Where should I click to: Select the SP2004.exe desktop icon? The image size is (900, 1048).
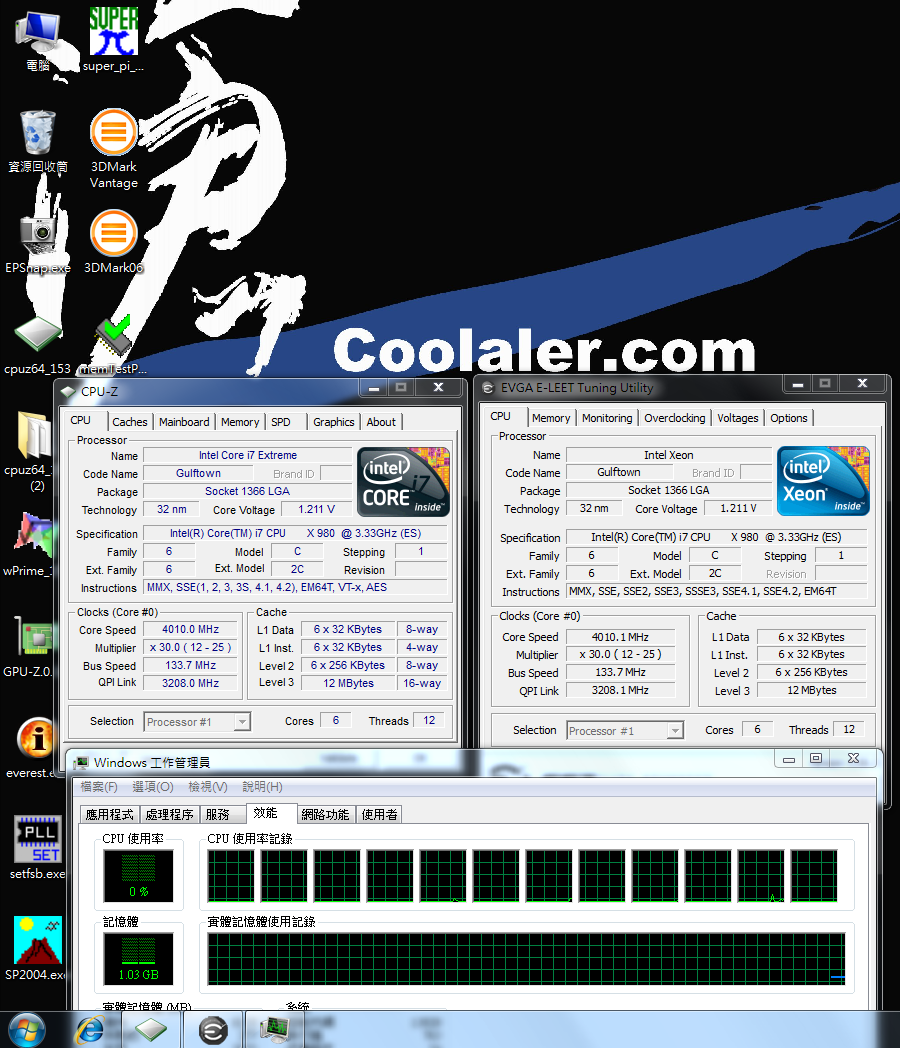(36, 948)
